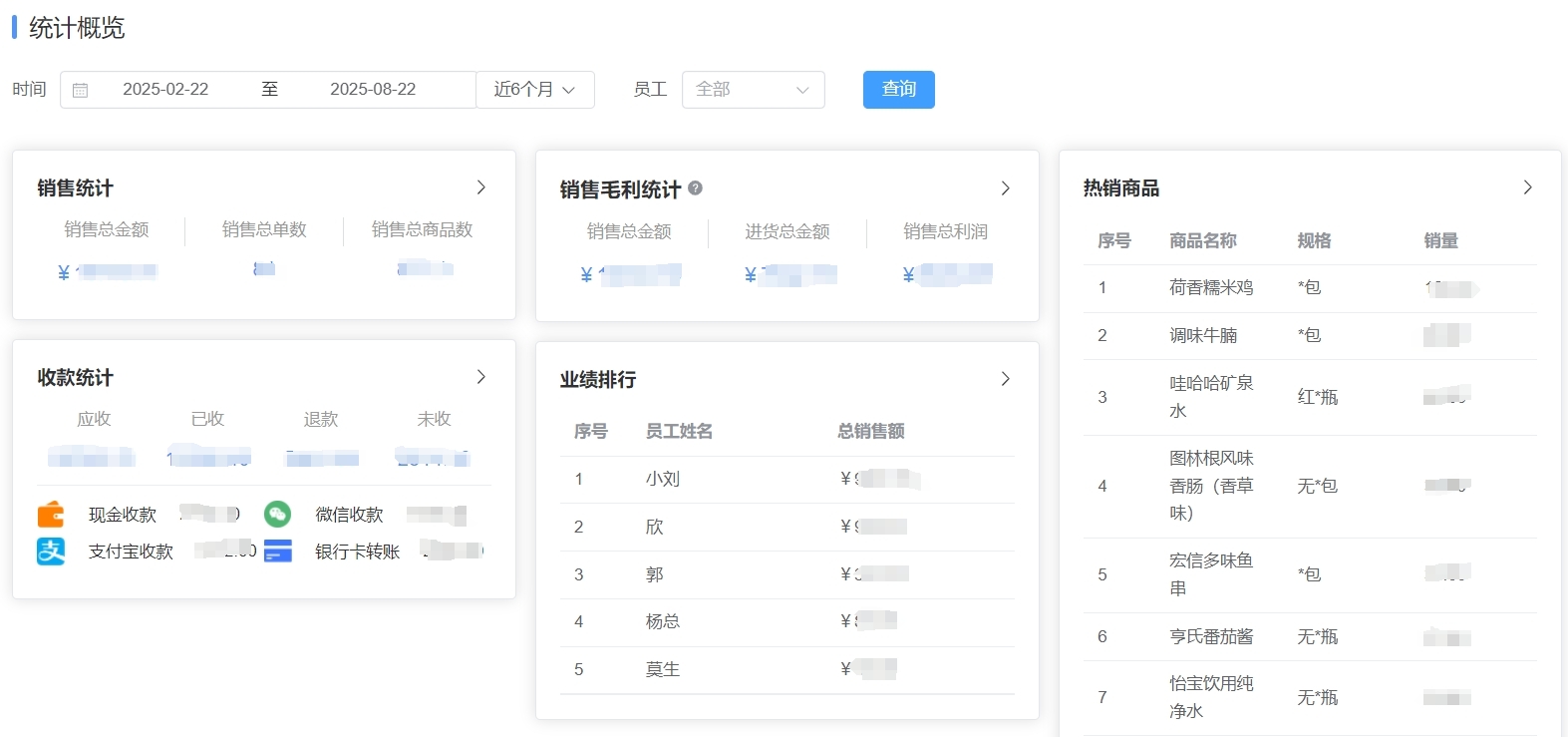Click the help icon beside 销售毛利统计

[696, 187]
